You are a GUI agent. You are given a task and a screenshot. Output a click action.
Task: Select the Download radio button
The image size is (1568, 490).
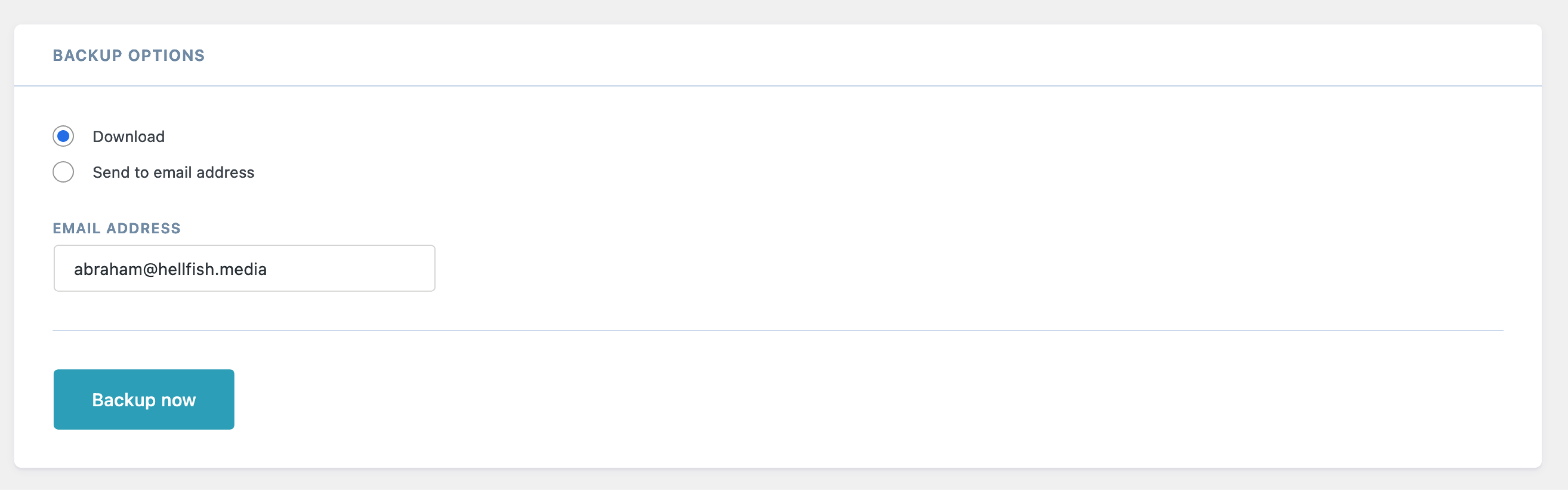(x=63, y=136)
